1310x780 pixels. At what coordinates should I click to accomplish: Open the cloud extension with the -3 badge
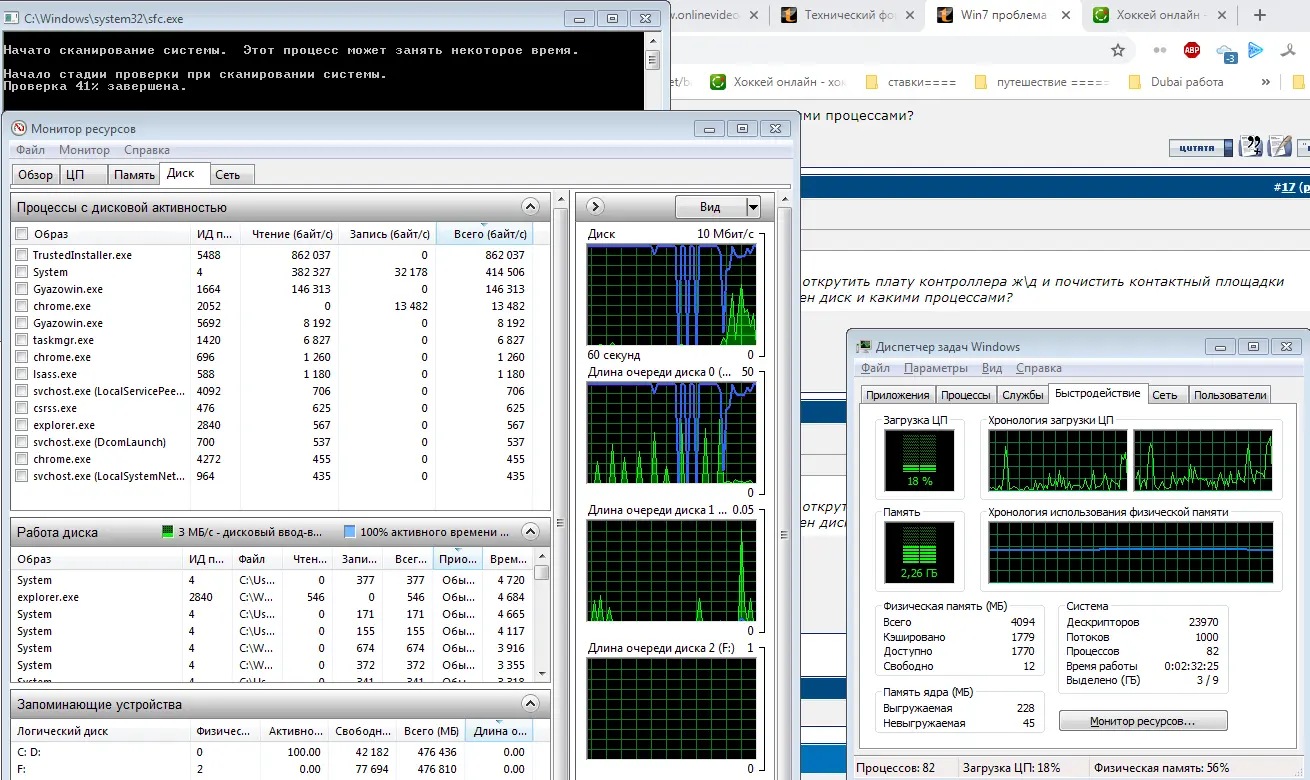1225,51
